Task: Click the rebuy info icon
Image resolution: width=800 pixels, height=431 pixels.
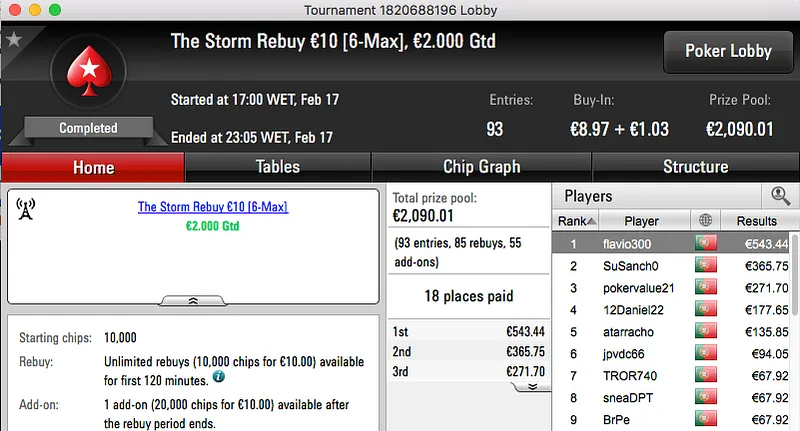Action: pos(218,377)
